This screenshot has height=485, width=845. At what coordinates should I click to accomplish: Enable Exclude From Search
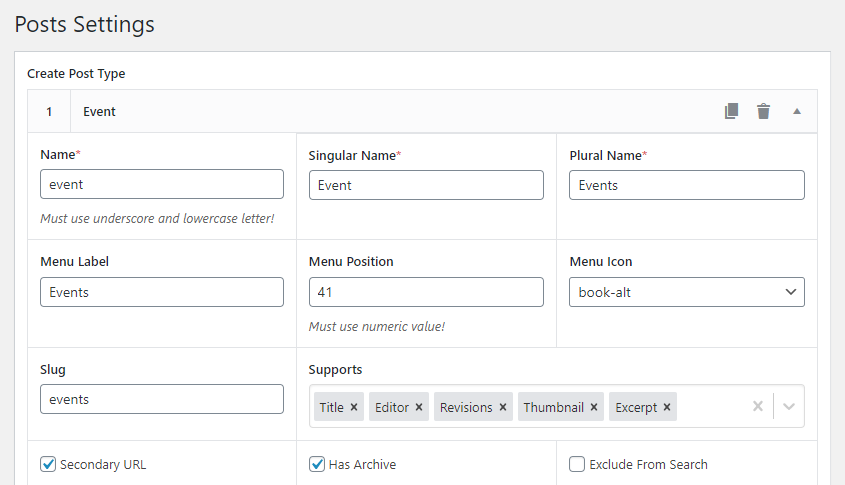(577, 464)
